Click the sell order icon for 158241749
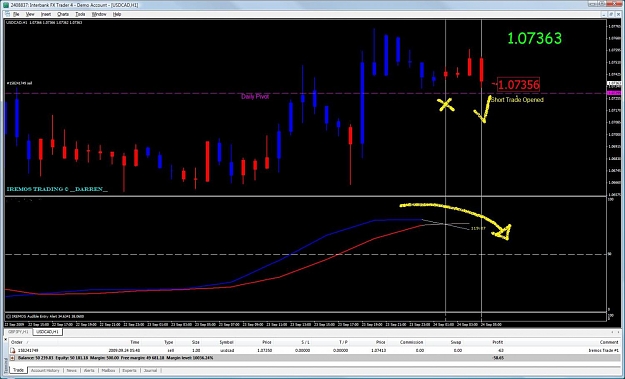Image resolution: width=625 pixels, height=379 pixels. point(13,350)
